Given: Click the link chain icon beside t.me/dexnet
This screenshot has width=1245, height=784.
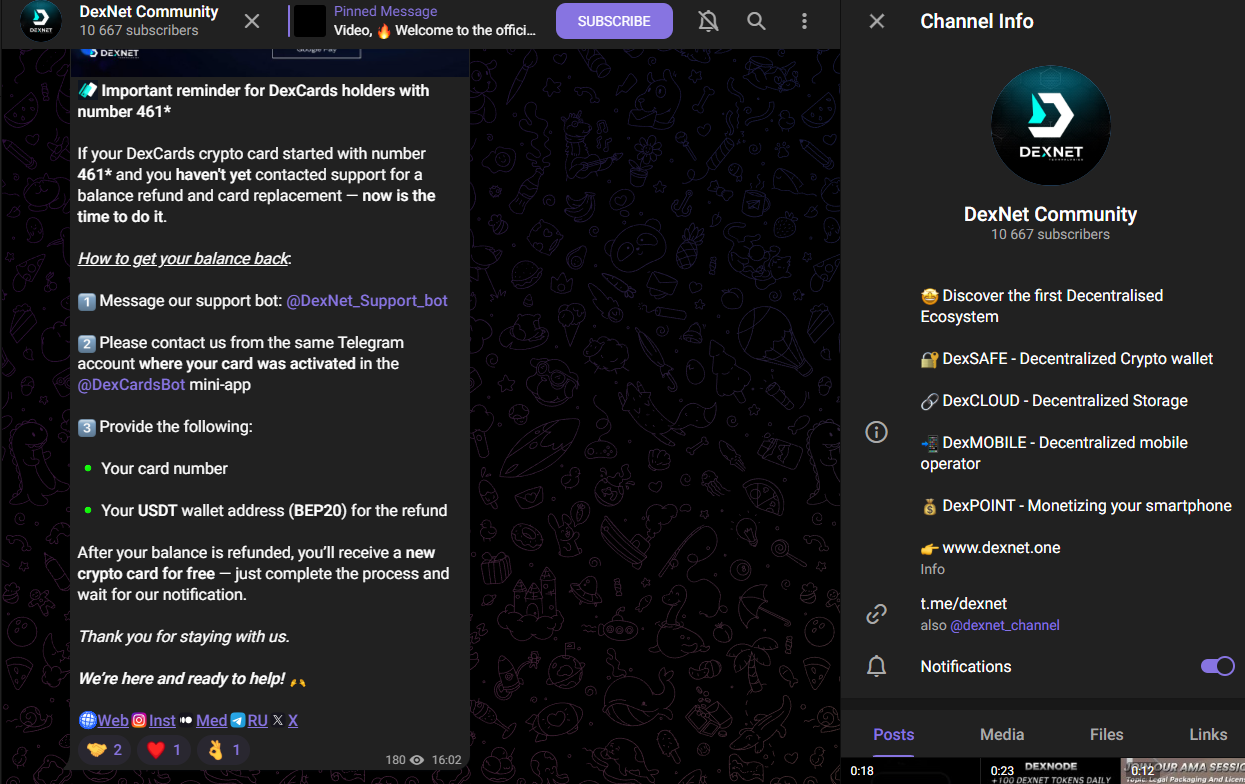Looking at the screenshot, I should pyautogui.click(x=876, y=614).
